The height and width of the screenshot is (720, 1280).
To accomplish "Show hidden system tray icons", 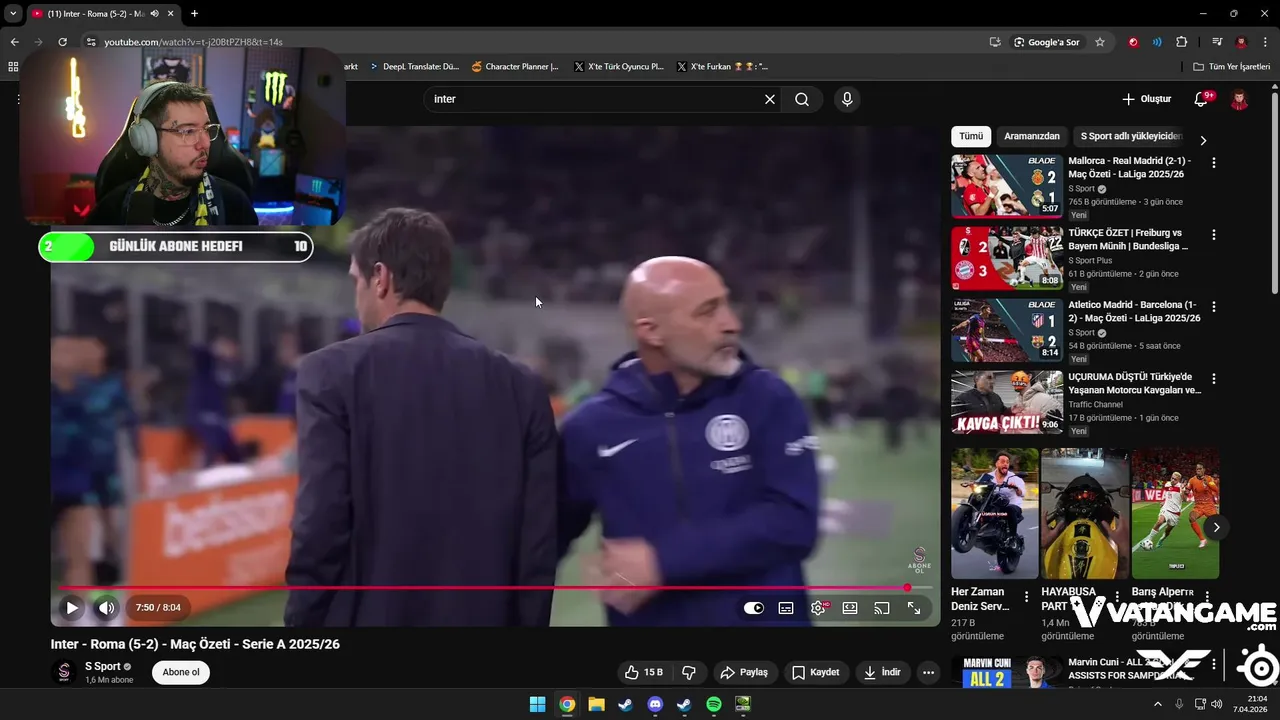I will click(x=1158, y=704).
